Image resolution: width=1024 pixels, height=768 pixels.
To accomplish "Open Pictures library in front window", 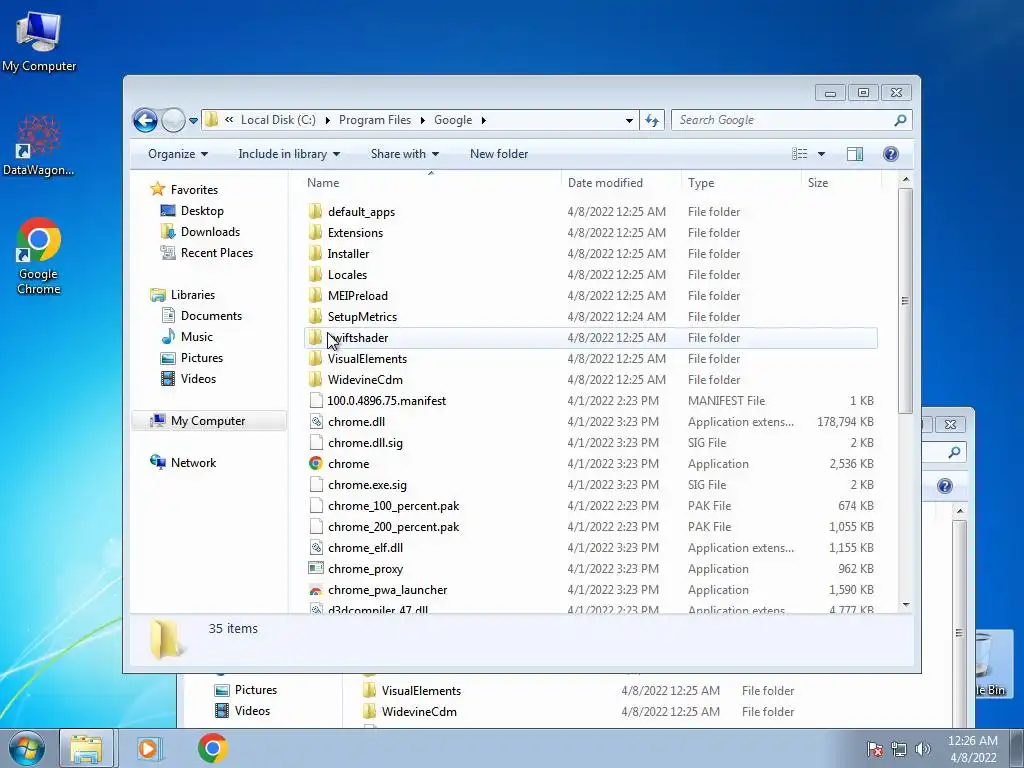I will click(x=201, y=358).
